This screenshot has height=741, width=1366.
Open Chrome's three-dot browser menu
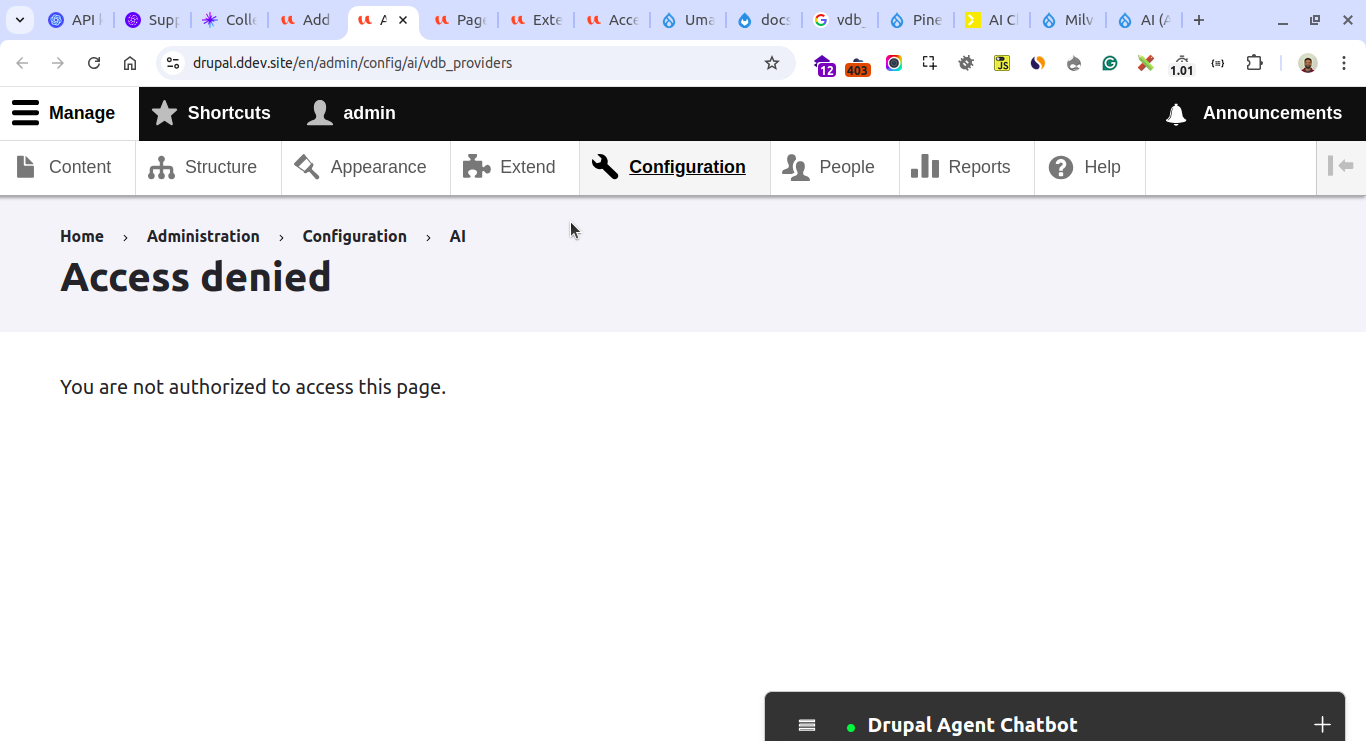coord(1344,63)
